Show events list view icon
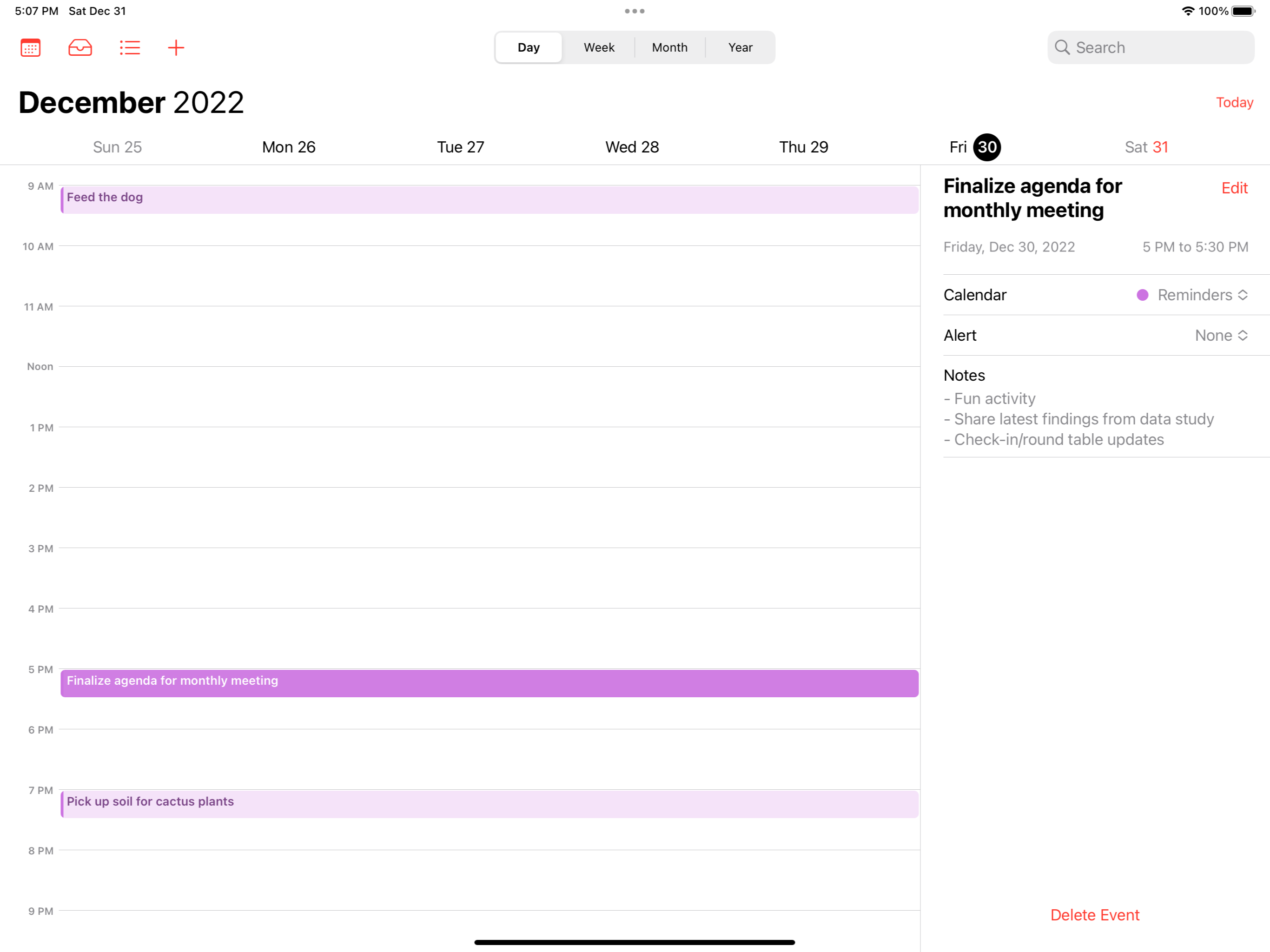 tap(130, 48)
